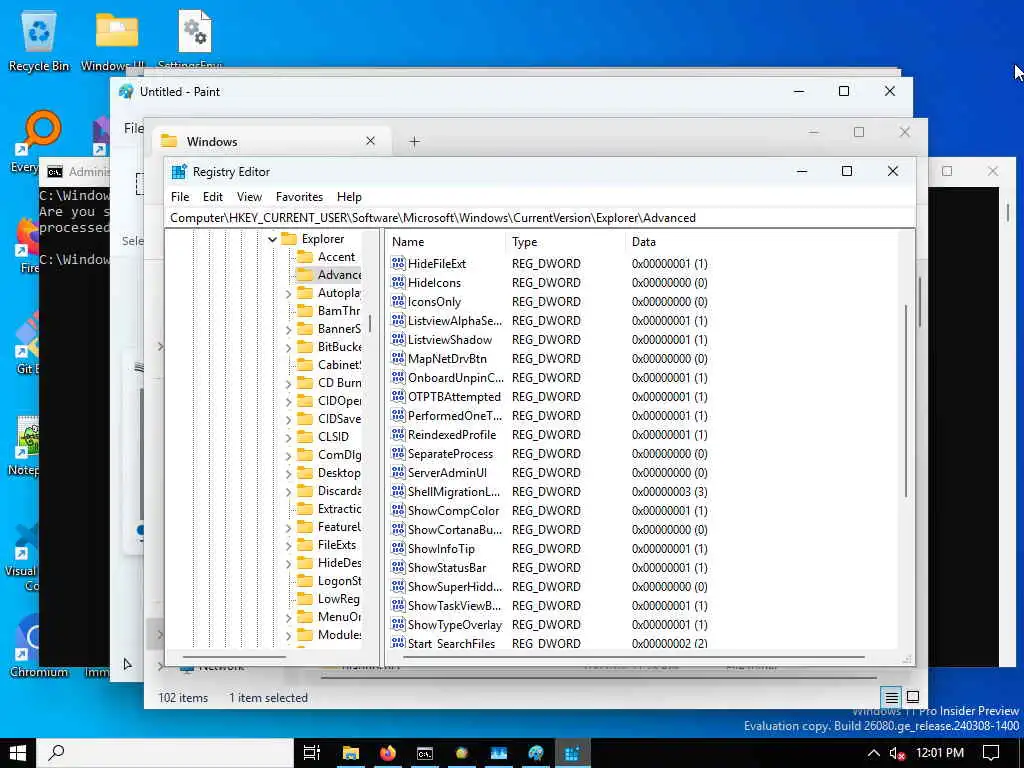Select the Desktop registry key
The image size is (1024, 768).
click(x=328, y=473)
